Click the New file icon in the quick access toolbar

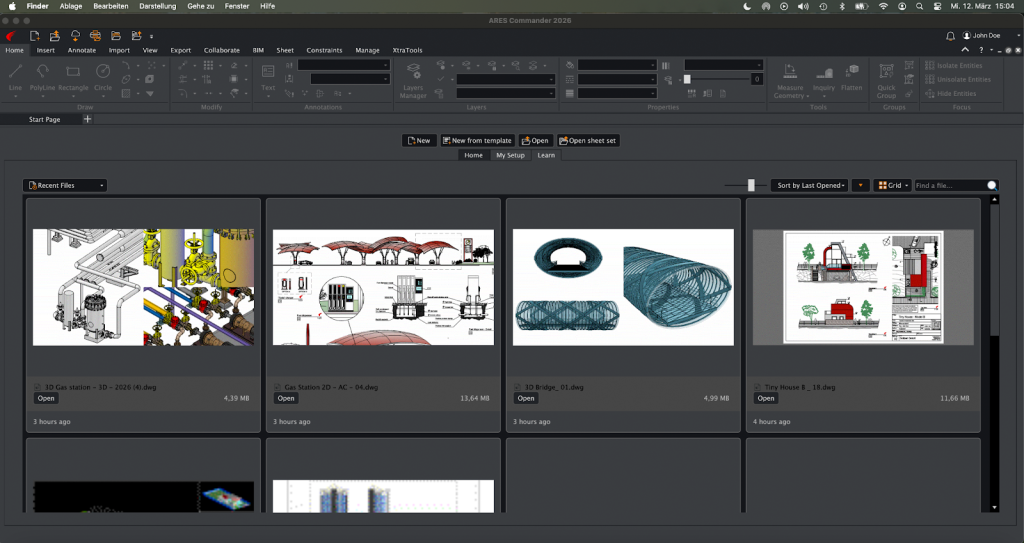pos(35,36)
